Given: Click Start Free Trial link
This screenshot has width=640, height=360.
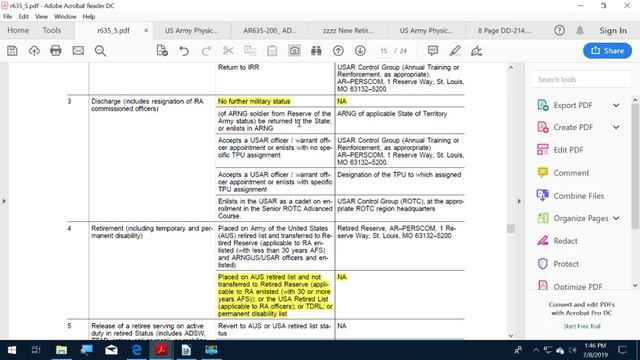Looking at the screenshot, I should coord(582,326).
